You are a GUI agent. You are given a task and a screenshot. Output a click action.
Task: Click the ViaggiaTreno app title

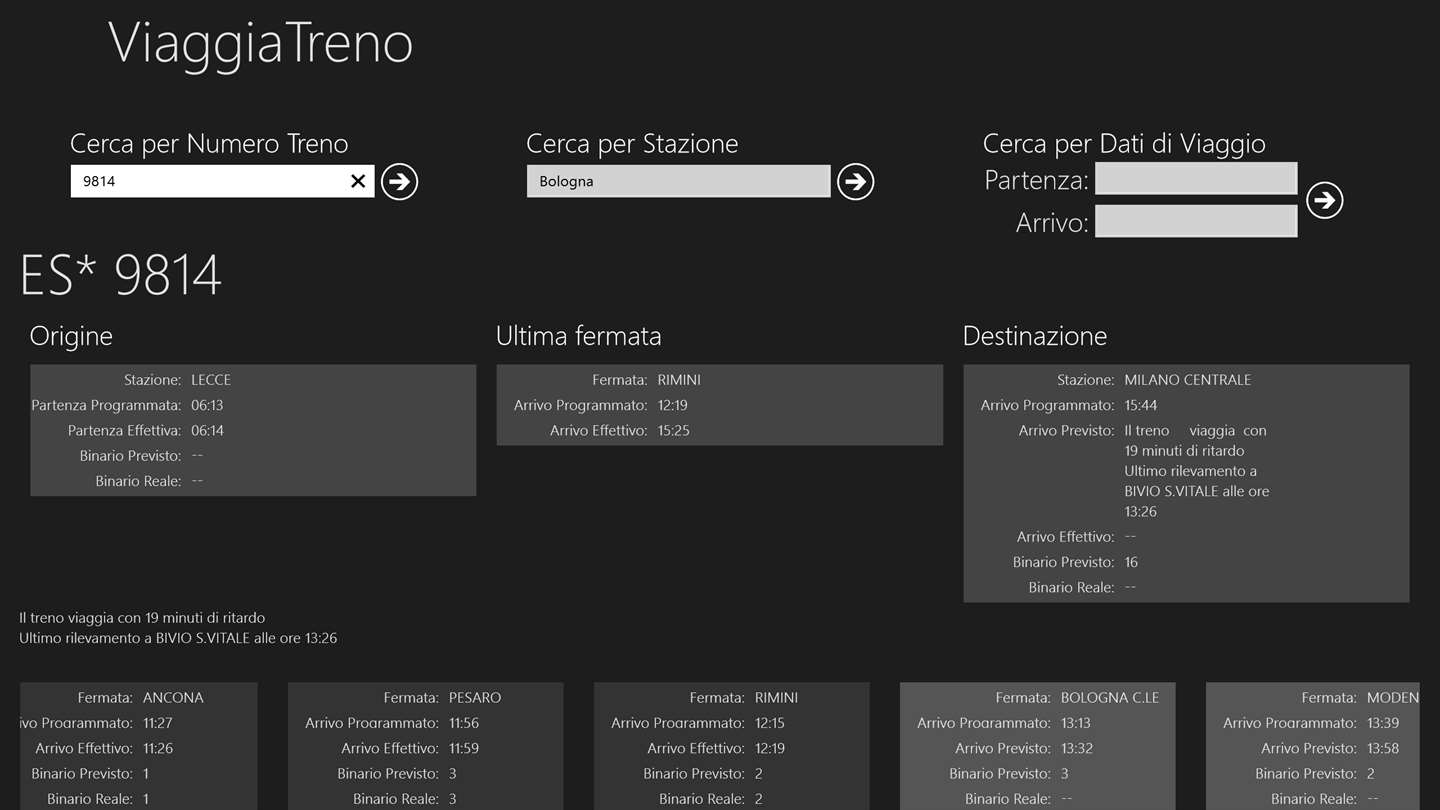[x=260, y=43]
